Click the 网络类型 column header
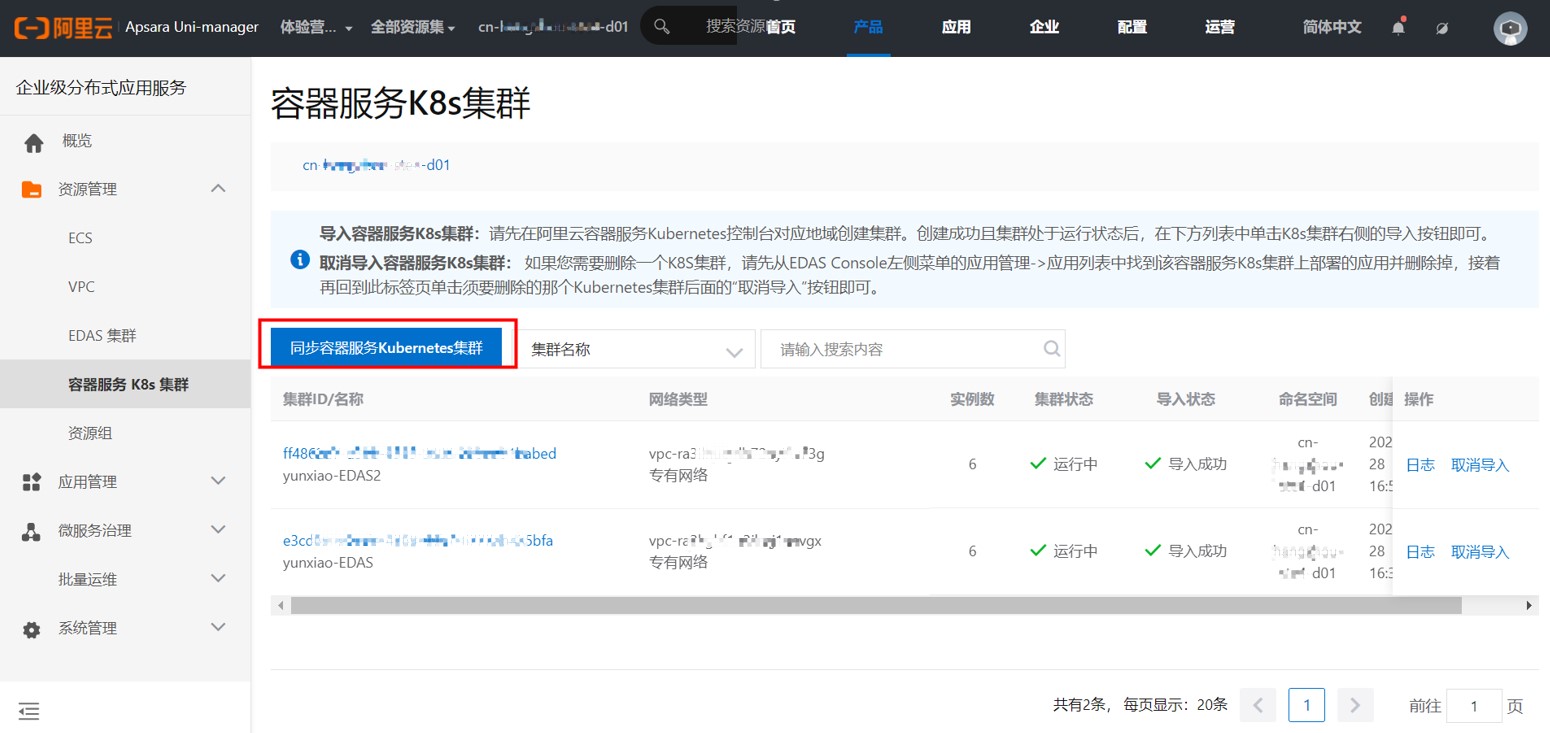 point(679,400)
